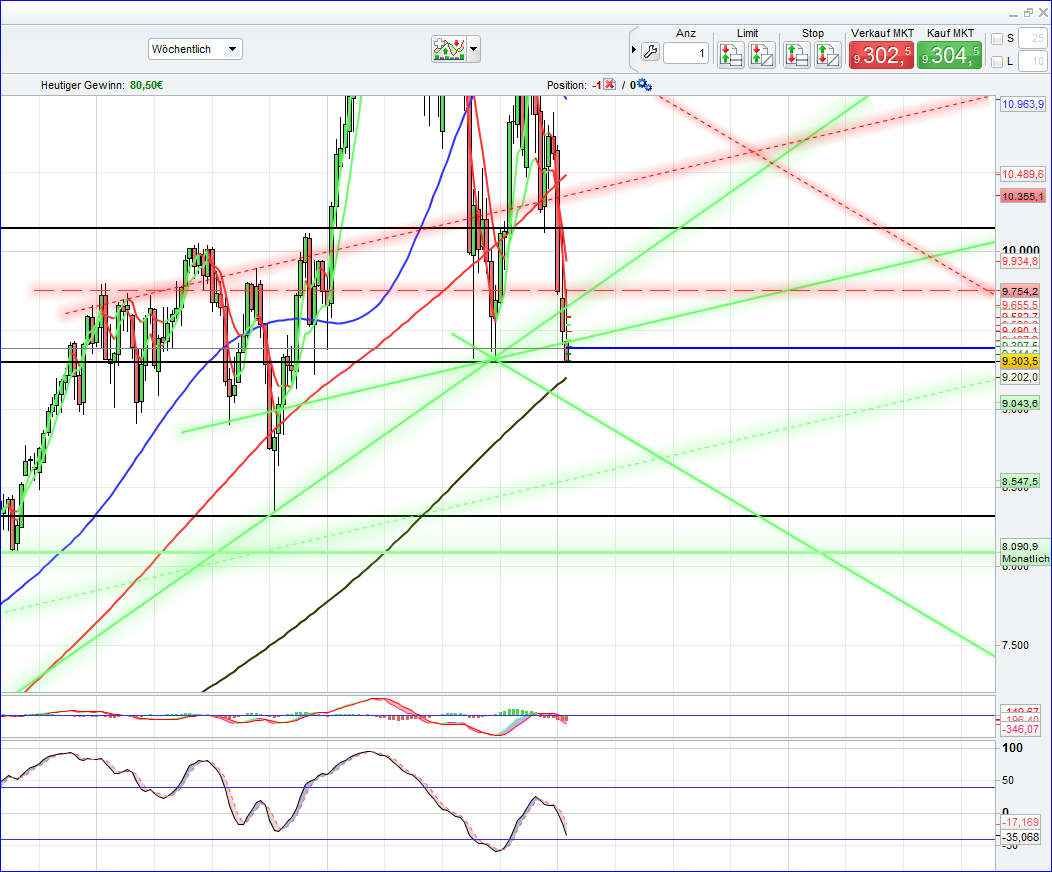Enable the L checkbox
1052x872 pixels.
997,62
